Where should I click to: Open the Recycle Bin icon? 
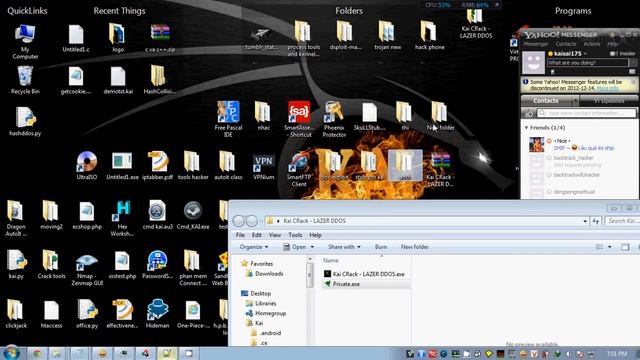point(25,80)
